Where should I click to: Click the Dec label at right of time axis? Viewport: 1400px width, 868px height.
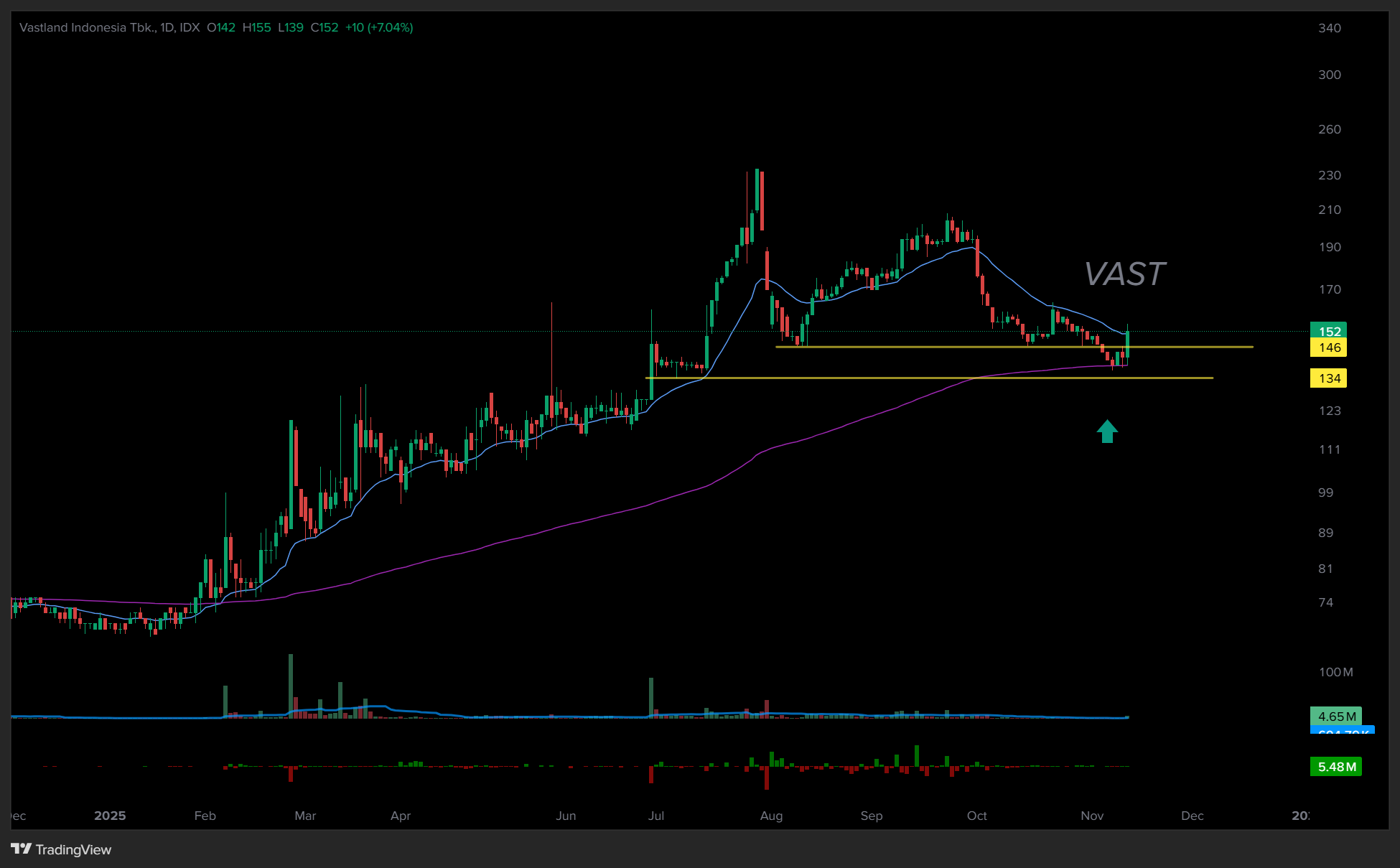pos(1192,816)
